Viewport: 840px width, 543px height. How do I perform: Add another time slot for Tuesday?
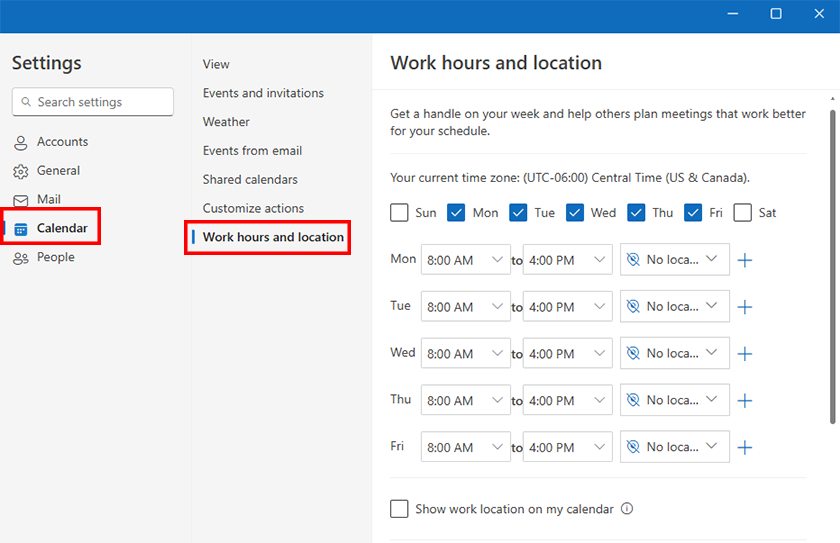[x=744, y=307]
